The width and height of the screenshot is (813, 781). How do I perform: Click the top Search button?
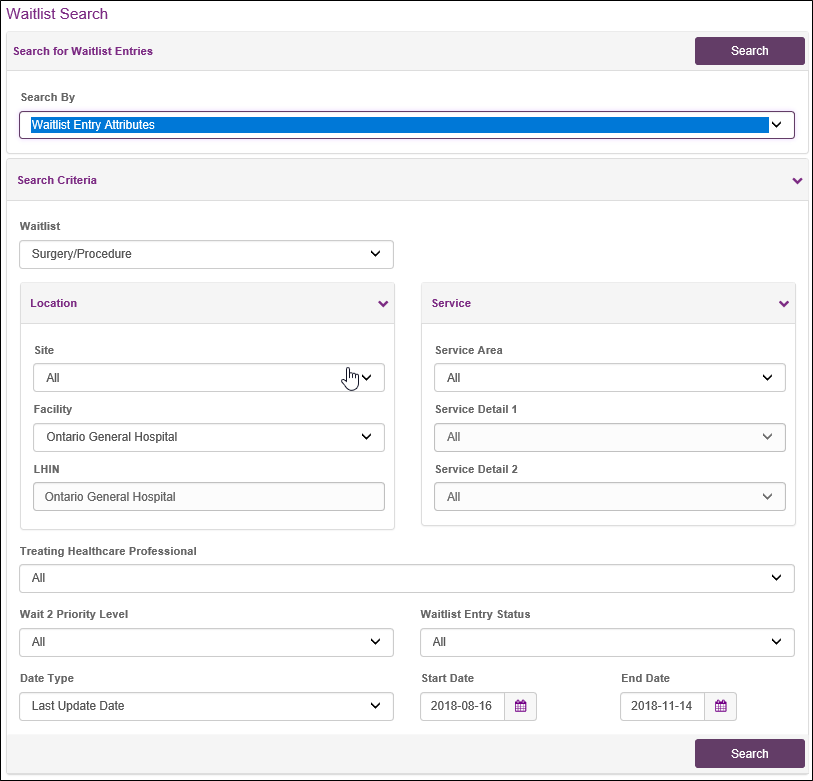pyautogui.click(x=749, y=51)
